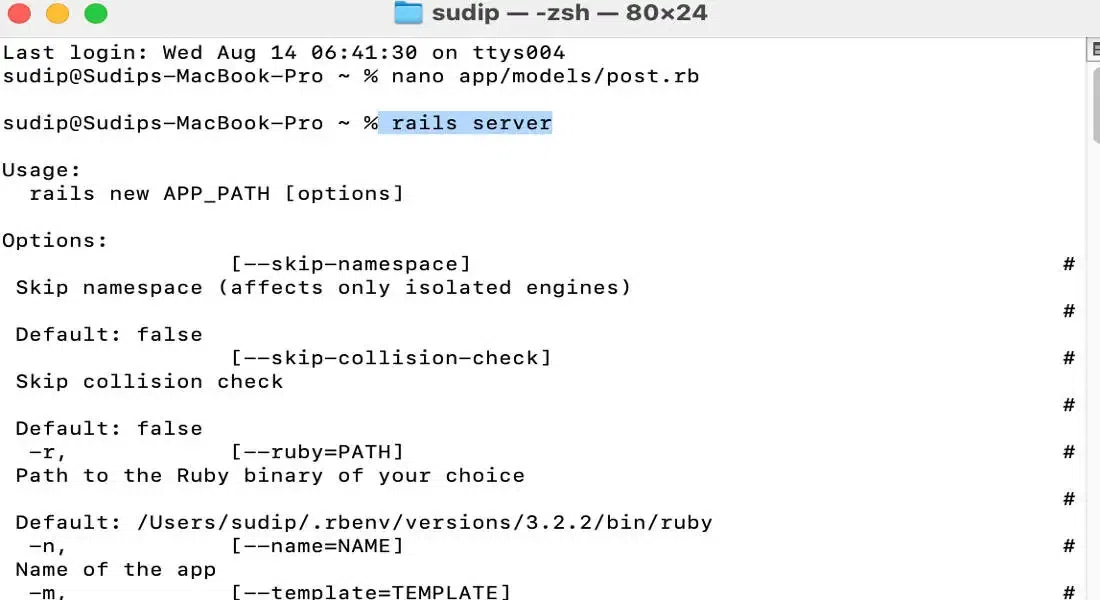Click the 'rails new APP_PATH [options]' line
The image size is (1100, 600).
tap(216, 193)
